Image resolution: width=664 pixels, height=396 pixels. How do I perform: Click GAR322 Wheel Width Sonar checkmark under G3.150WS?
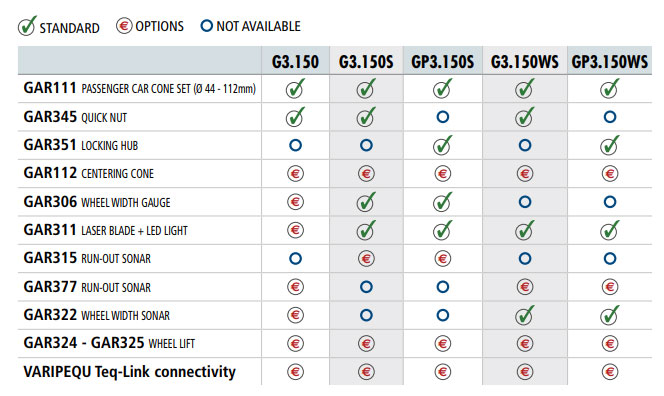click(x=525, y=315)
